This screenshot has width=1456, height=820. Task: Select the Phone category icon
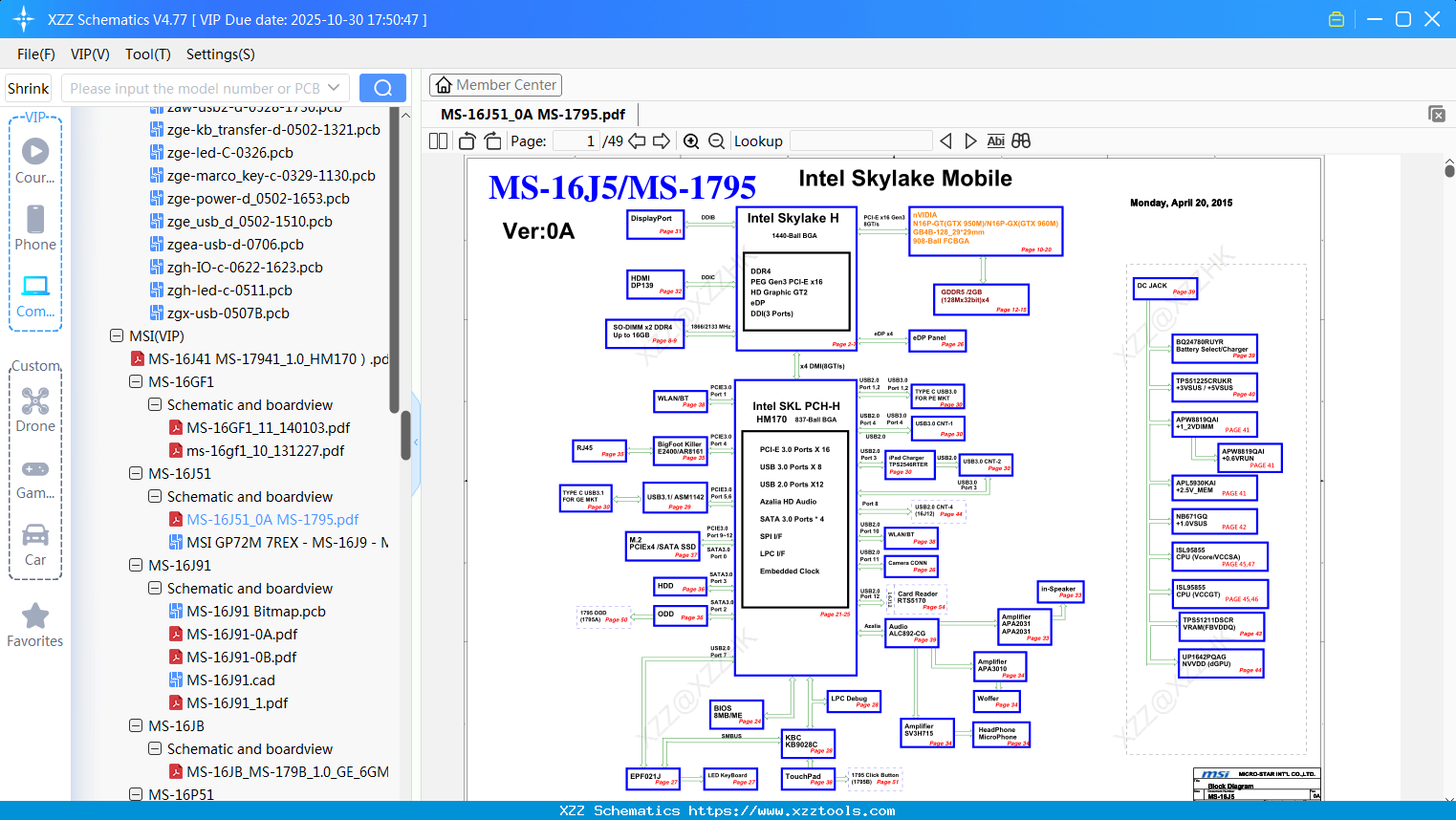pos(35,228)
